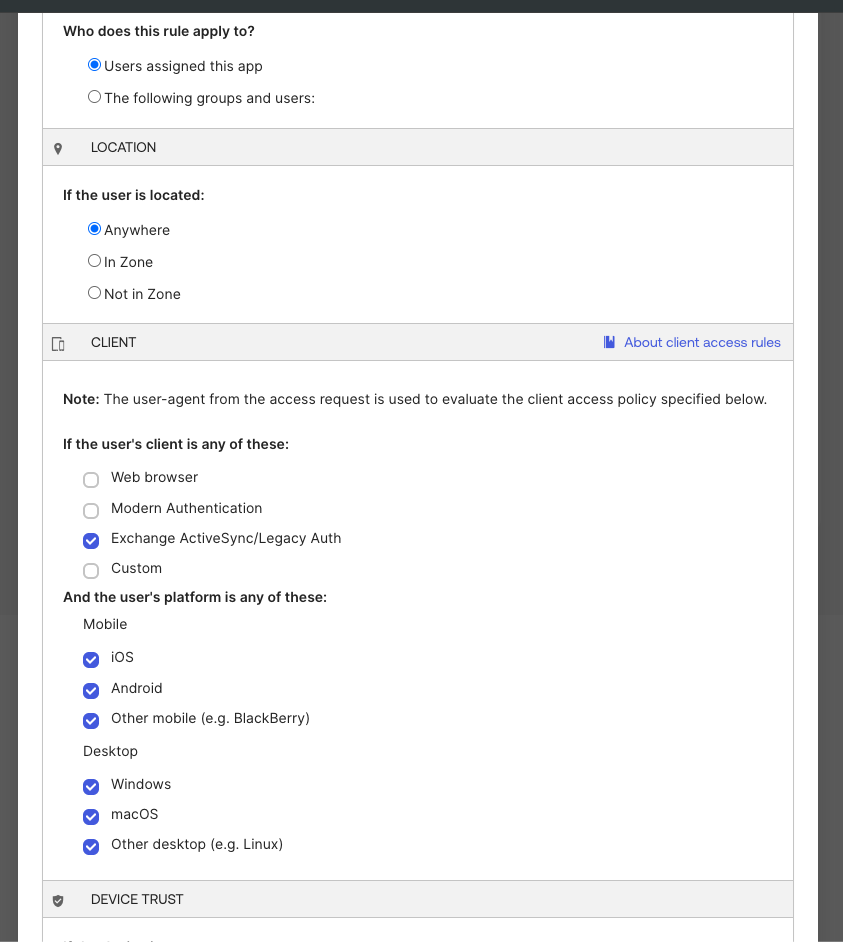
Task: Uncheck the macOS checkbox
Action: [91, 817]
